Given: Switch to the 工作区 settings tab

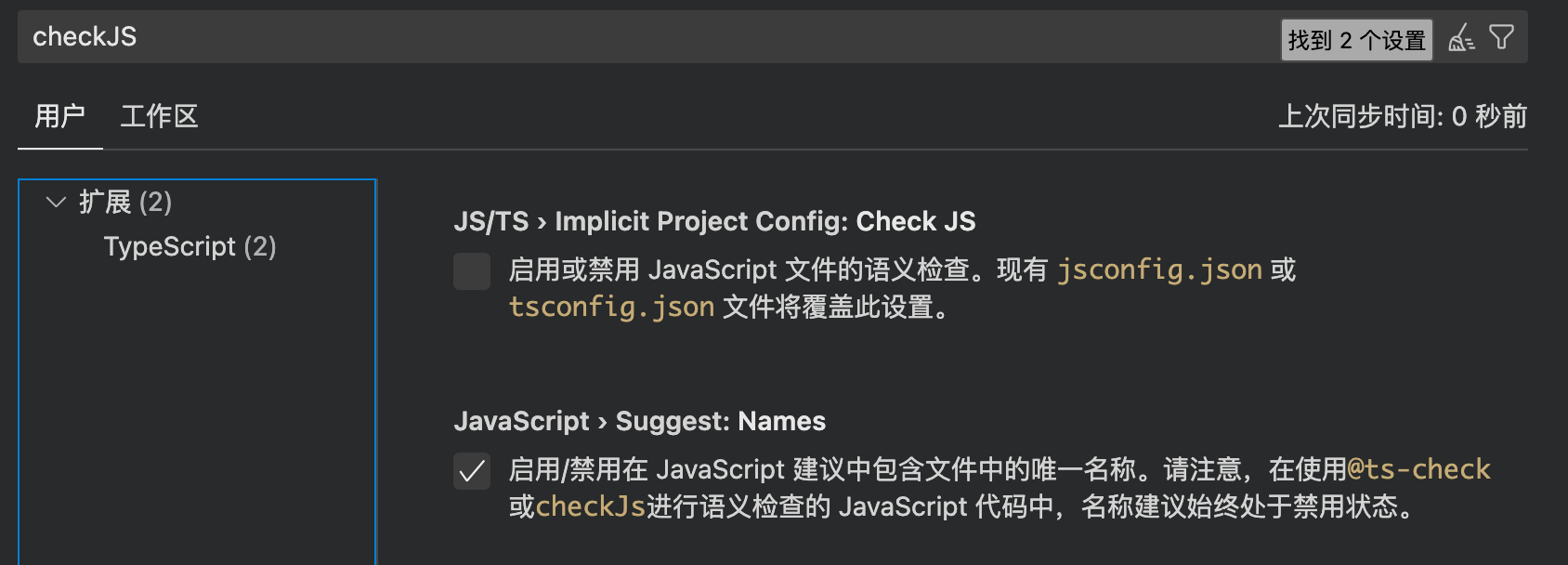Looking at the screenshot, I should coord(160,116).
